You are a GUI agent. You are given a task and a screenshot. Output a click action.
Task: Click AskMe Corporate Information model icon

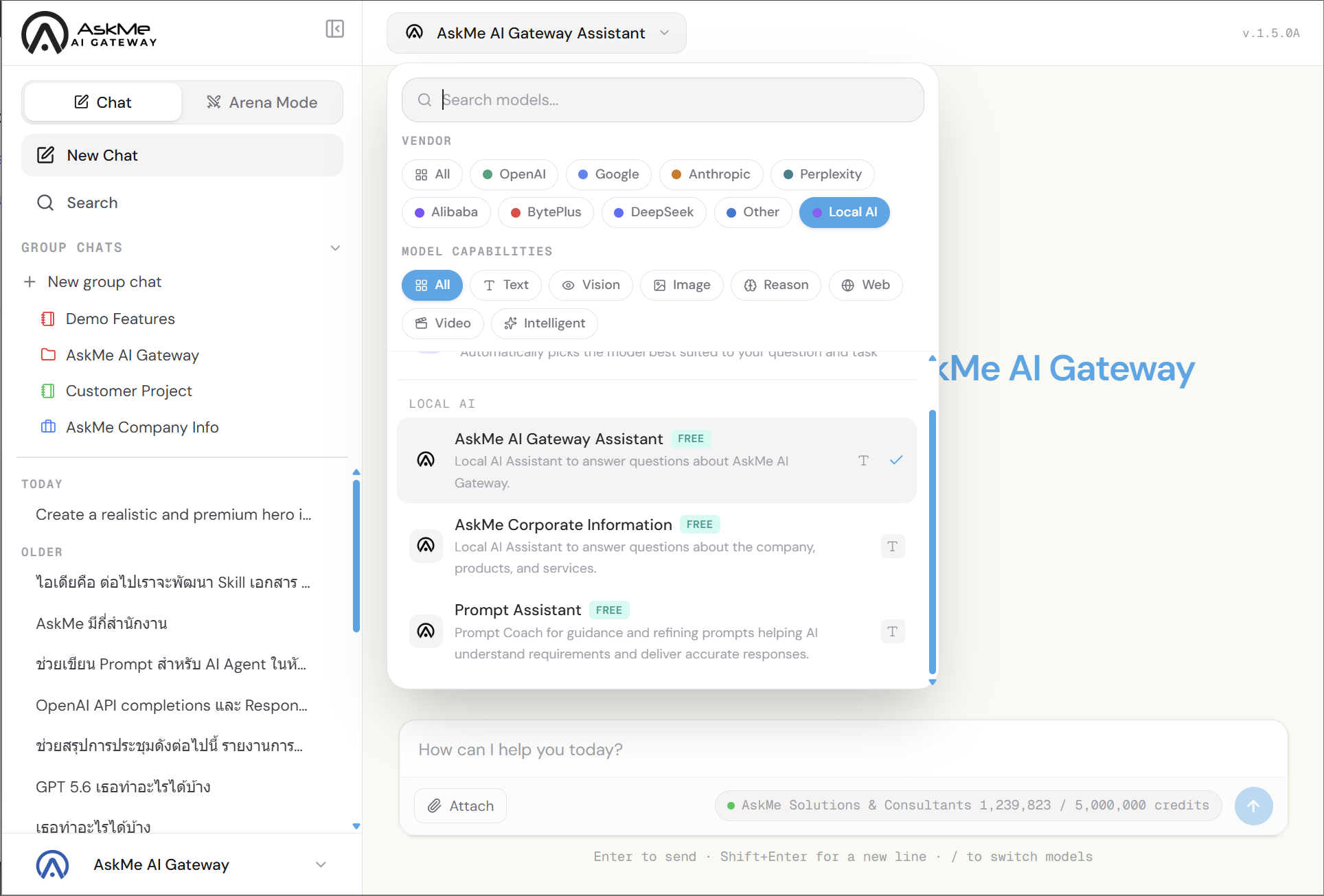tap(426, 546)
